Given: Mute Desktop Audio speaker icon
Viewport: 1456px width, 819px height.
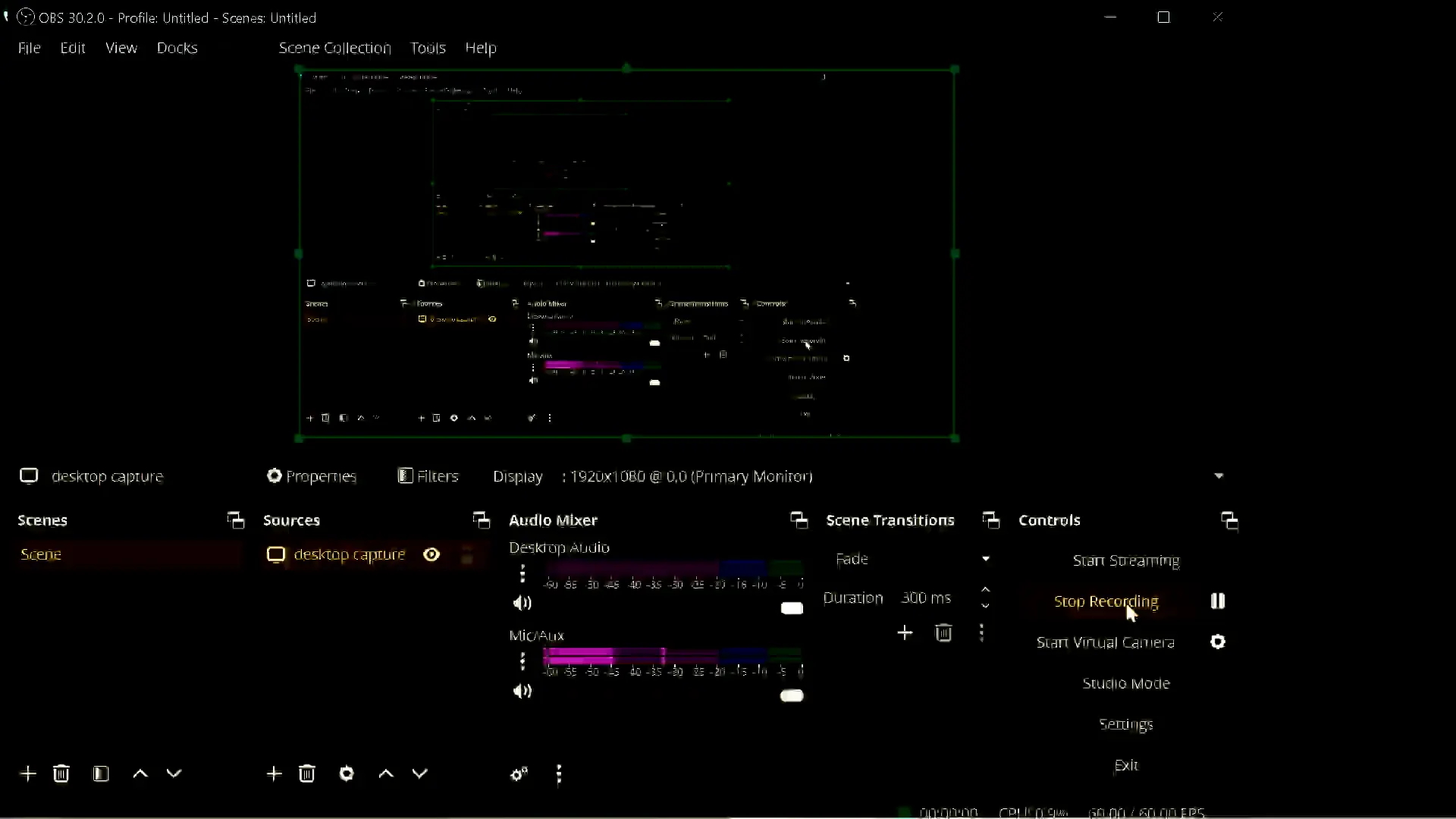Looking at the screenshot, I should pos(522,603).
